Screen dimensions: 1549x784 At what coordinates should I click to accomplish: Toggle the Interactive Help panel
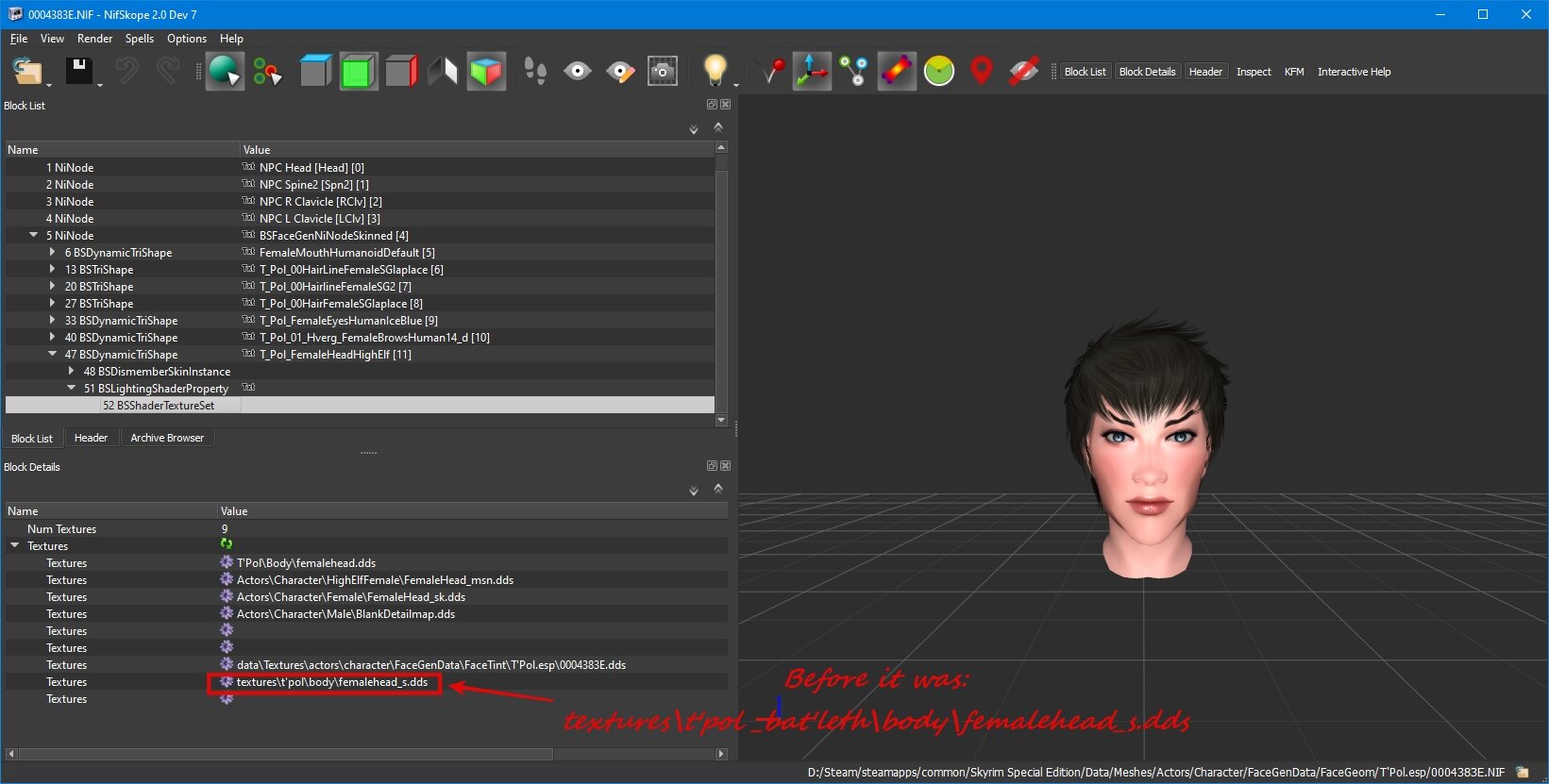(x=1354, y=72)
